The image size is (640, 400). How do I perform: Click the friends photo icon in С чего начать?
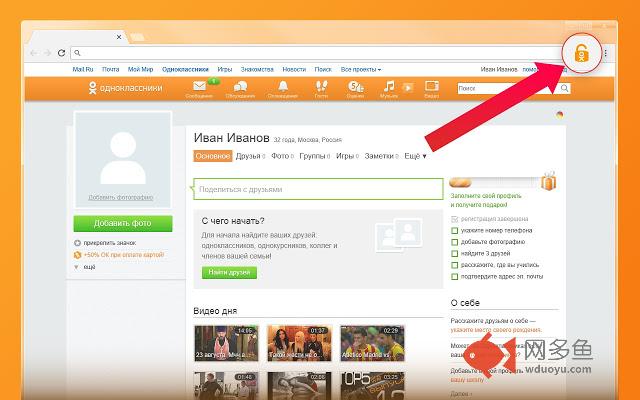(x=399, y=235)
